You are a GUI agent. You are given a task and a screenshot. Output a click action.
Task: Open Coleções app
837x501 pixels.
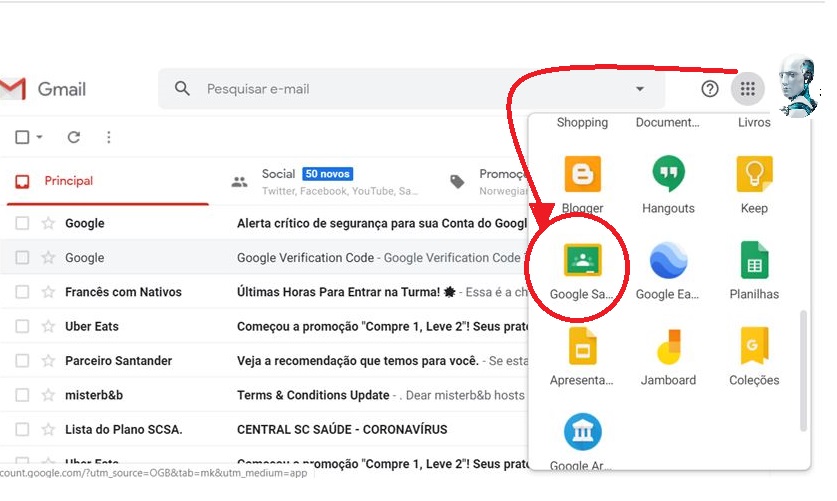[754, 357]
